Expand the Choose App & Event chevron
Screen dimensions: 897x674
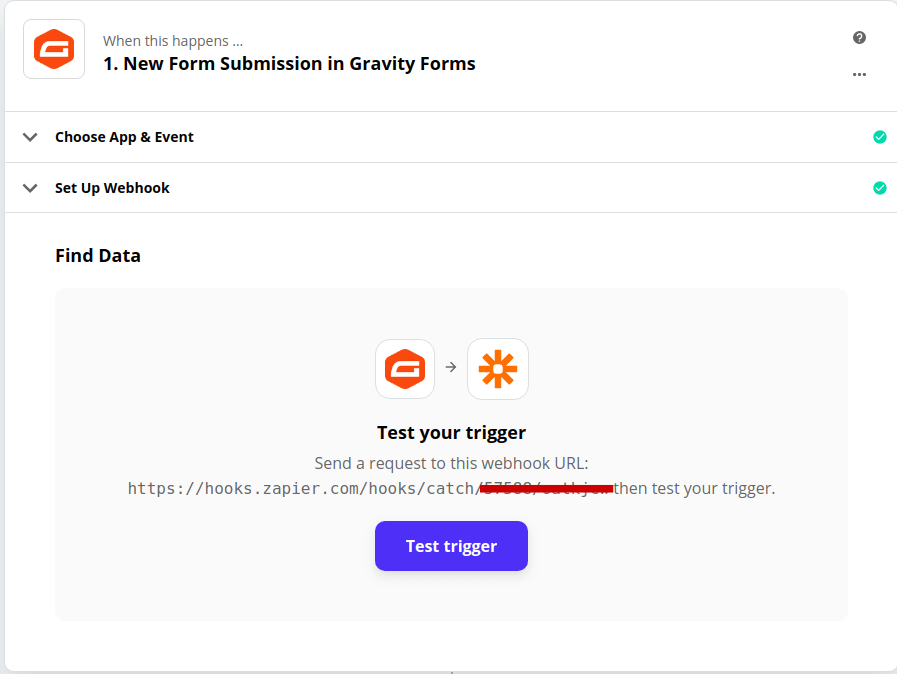click(30, 137)
